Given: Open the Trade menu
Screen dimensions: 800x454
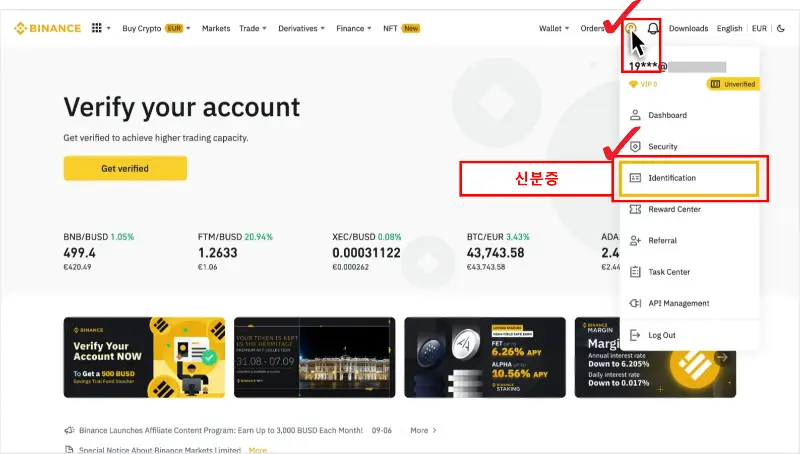Looking at the screenshot, I should click(x=253, y=29).
